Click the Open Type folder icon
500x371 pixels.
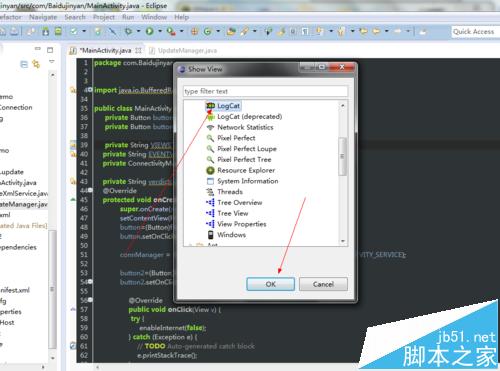(231, 32)
